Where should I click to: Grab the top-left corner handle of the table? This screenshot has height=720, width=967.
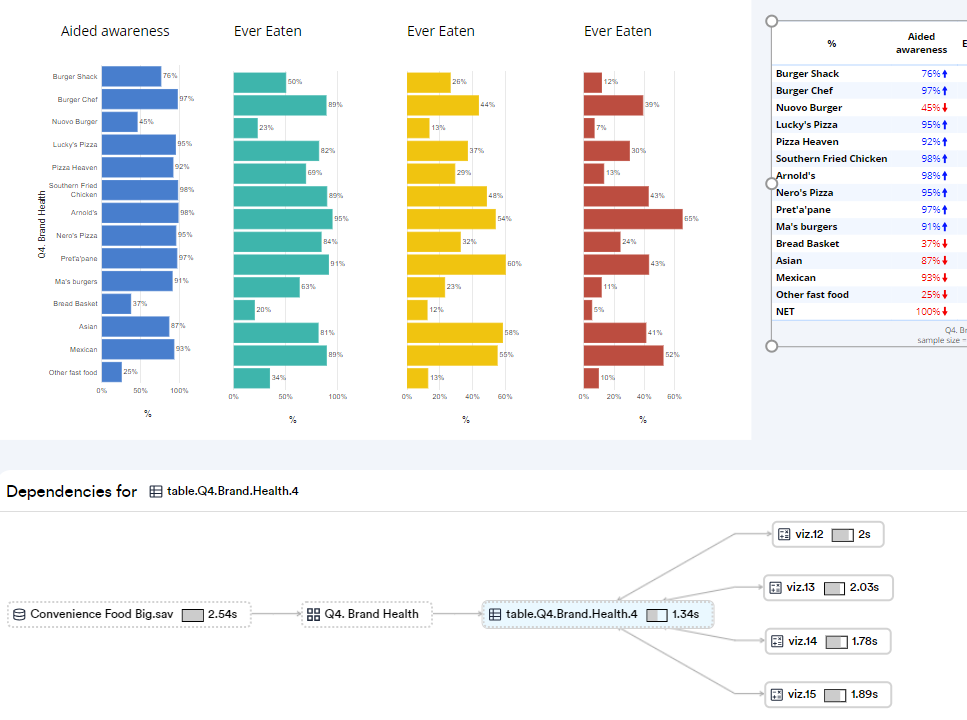pos(772,22)
